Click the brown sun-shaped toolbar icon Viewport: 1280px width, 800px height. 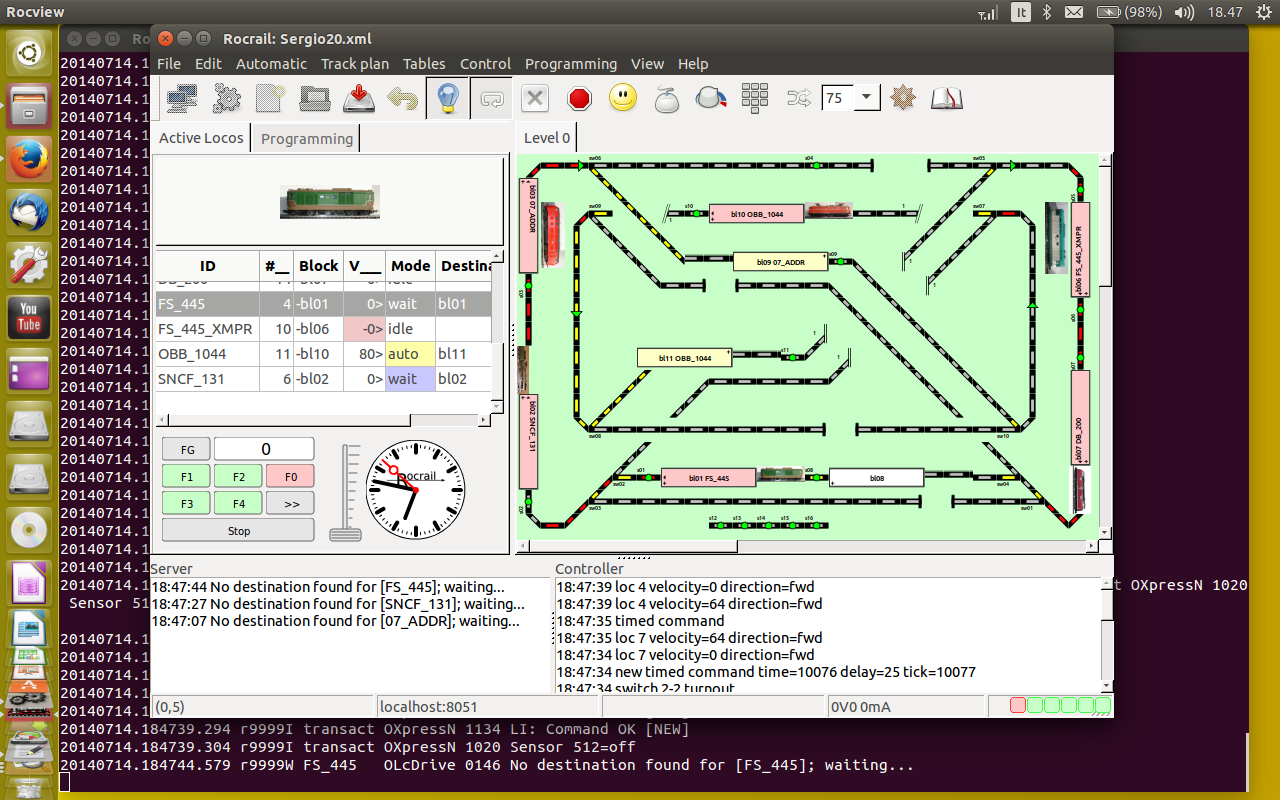coord(903,98)
